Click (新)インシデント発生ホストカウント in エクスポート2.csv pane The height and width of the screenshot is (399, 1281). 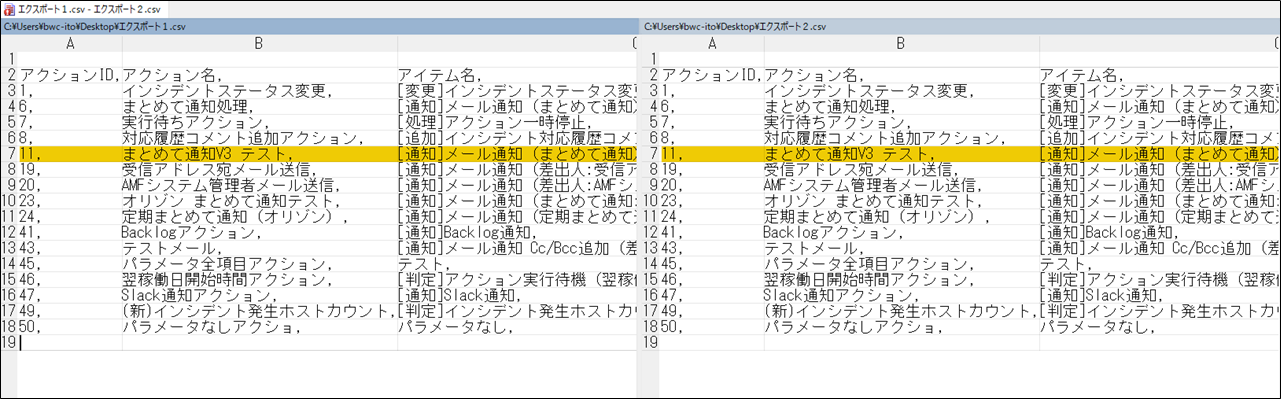pyautogui.click(x=901, y=311)
